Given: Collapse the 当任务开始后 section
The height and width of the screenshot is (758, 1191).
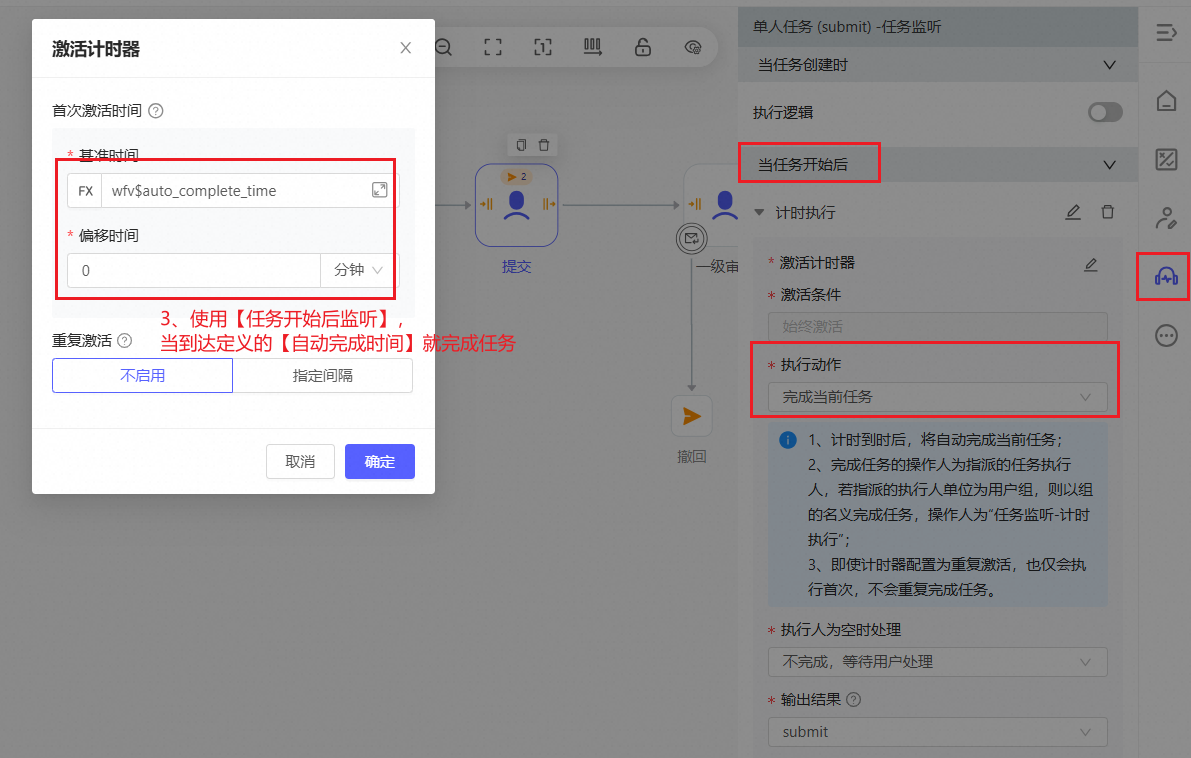Looking at the screenshot, I should [1108, 164].
